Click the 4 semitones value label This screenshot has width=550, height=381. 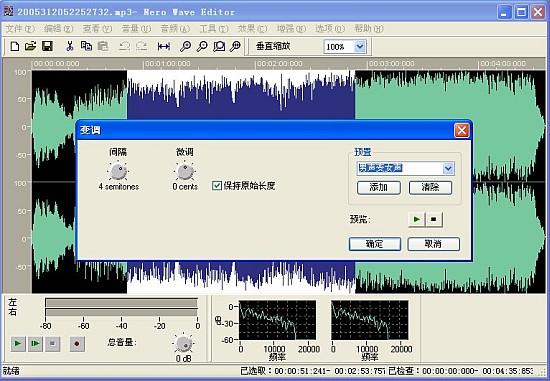point(119,187)
